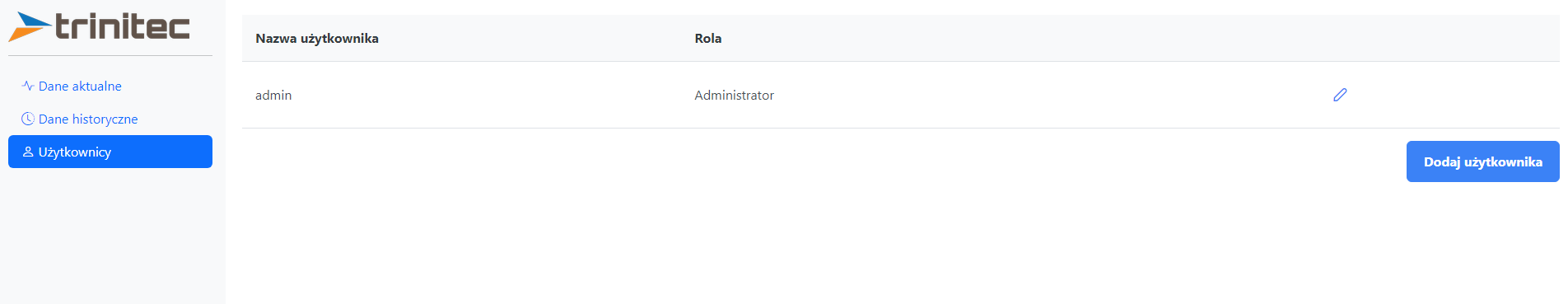Click the clock icon beside Dane historyczne
The image size is (1568, 304).
tap(28, 119)
